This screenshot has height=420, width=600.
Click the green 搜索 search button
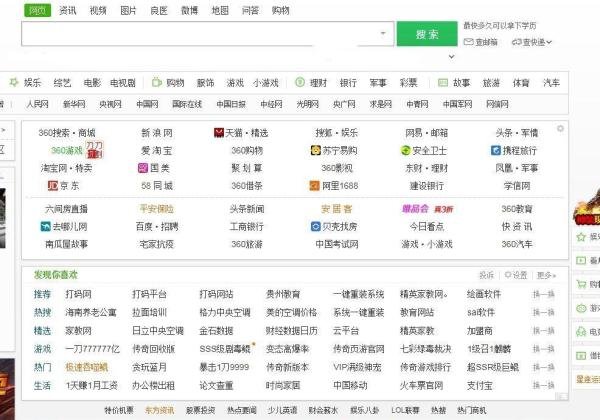tap(427, 34)
